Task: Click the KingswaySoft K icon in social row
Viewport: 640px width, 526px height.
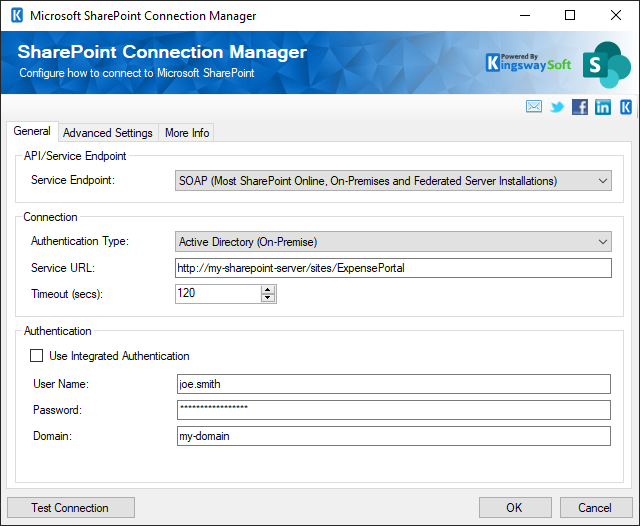Action: [626, 107]
